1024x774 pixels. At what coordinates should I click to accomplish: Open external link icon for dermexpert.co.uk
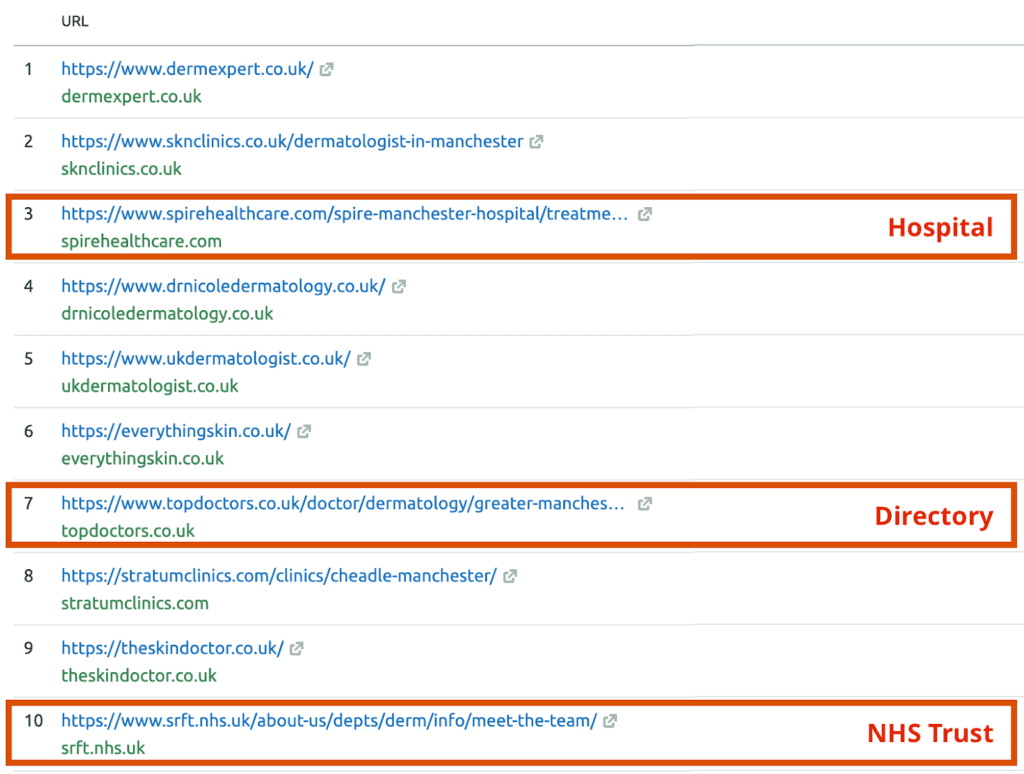tap(327, 69)
